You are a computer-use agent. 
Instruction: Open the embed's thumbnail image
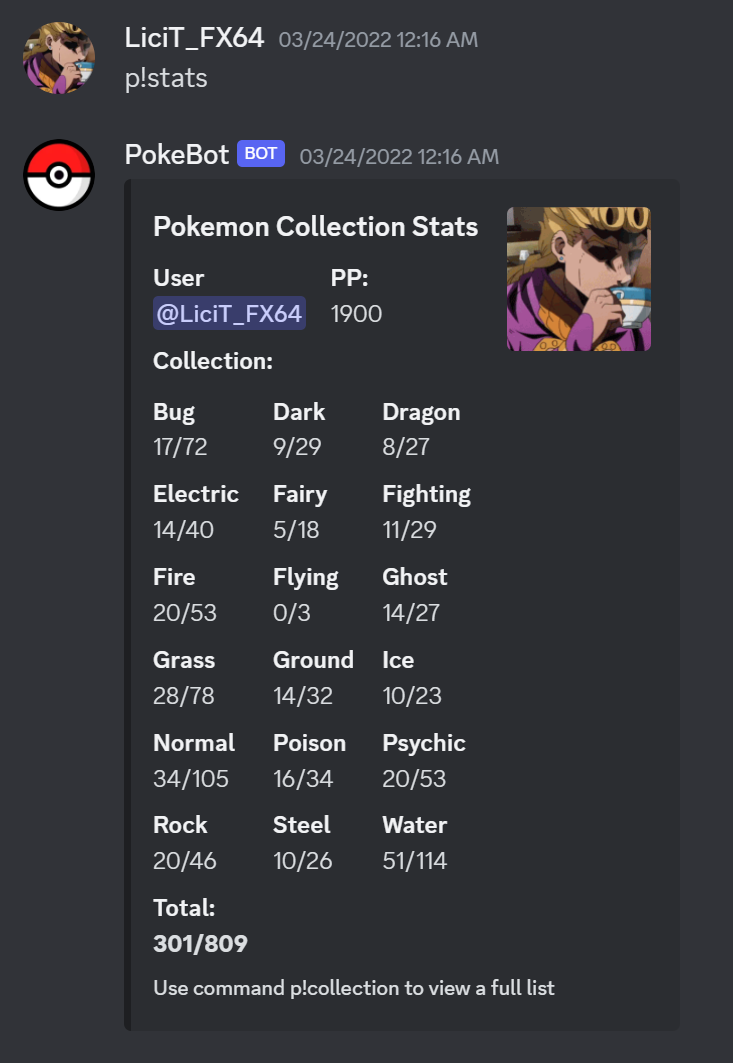click(x=578, y=278)
